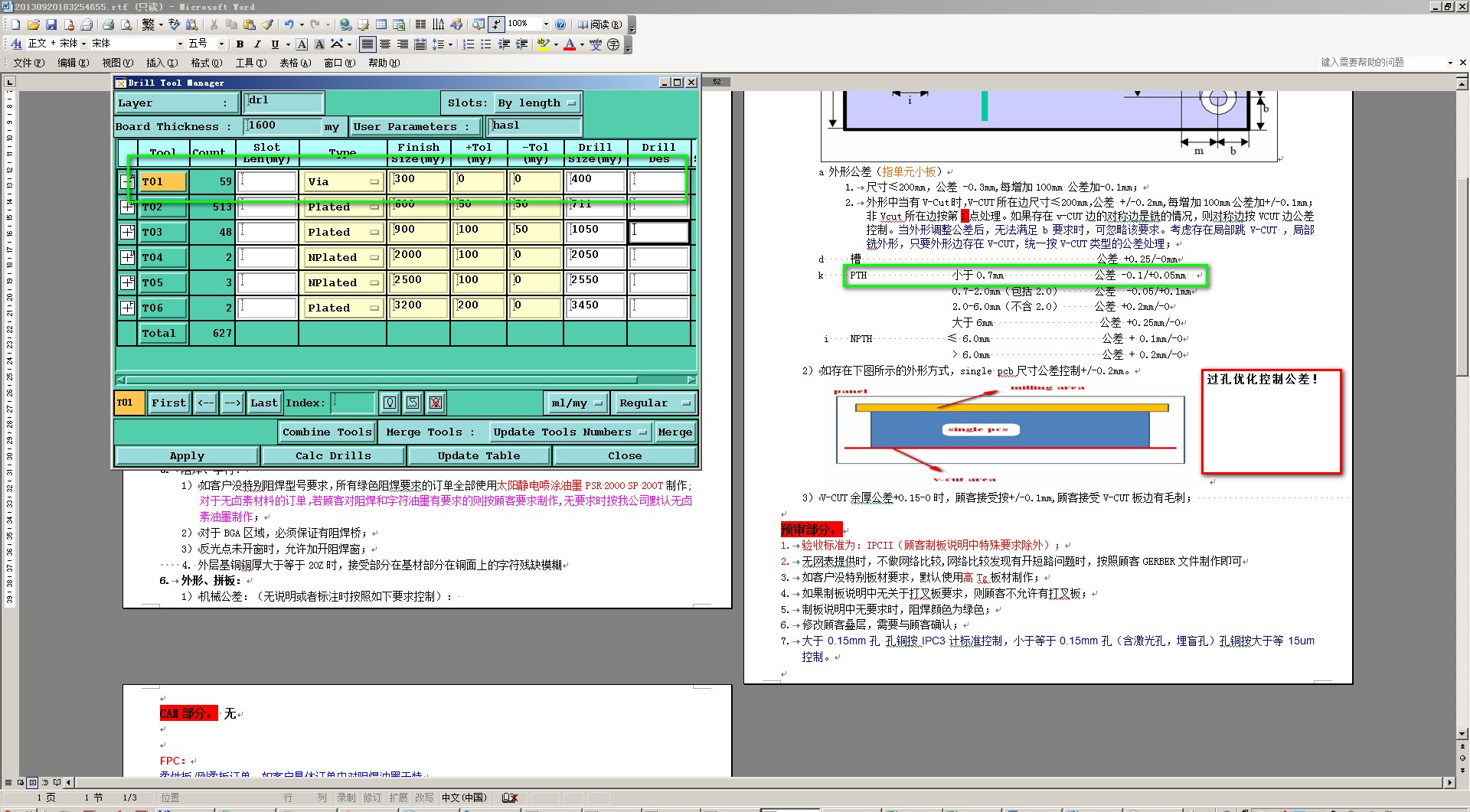This screenshot has height=812, width=1470.
Task: Open Update Tools Numbers dropdown
Action: pyautogui.click(x=570, y=432)
